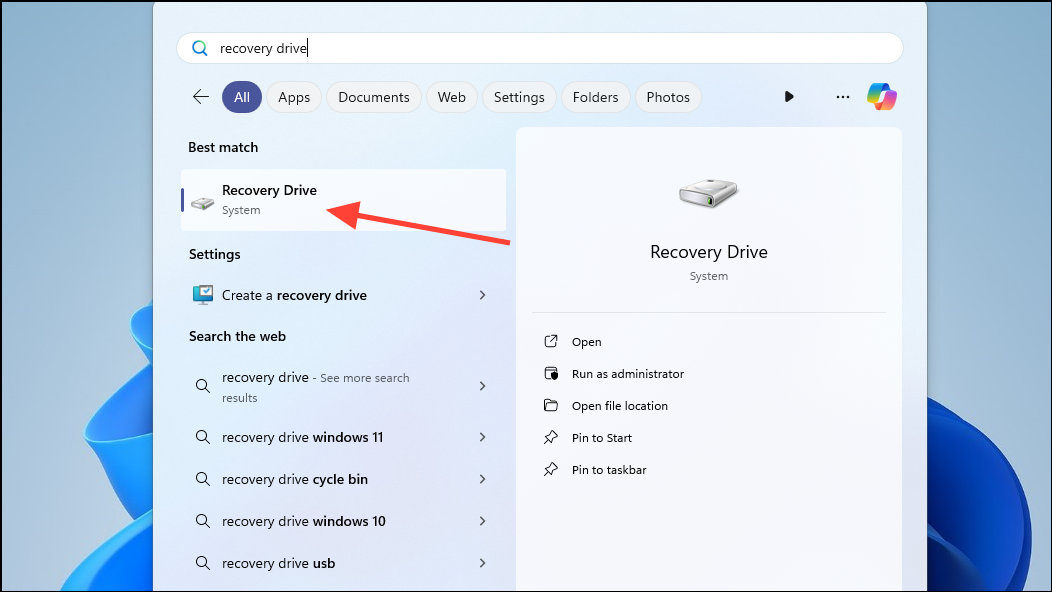This screenshot has height=592, width=1052.
Task: Click the Settings section heading above Create a recovery drive
Action: [x=215, y=254]
